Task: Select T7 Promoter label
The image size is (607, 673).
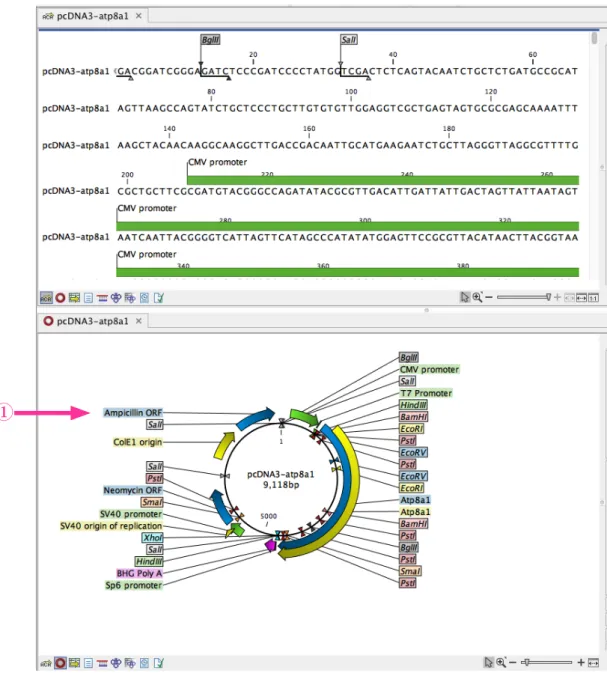Action: (426, 393)
